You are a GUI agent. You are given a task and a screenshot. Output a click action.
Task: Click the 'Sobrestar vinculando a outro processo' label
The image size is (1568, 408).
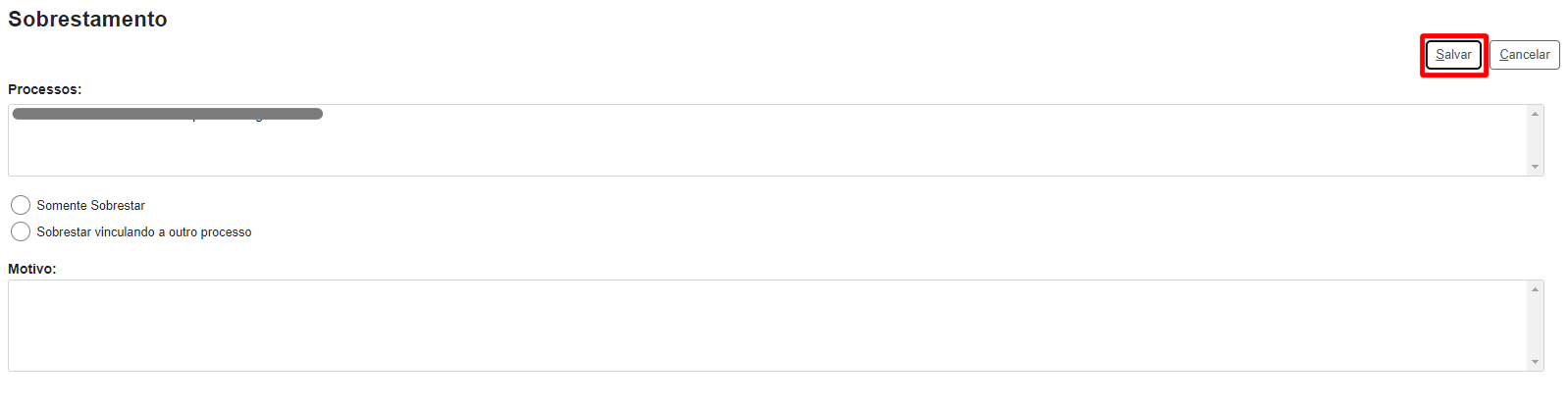[143, 232]
